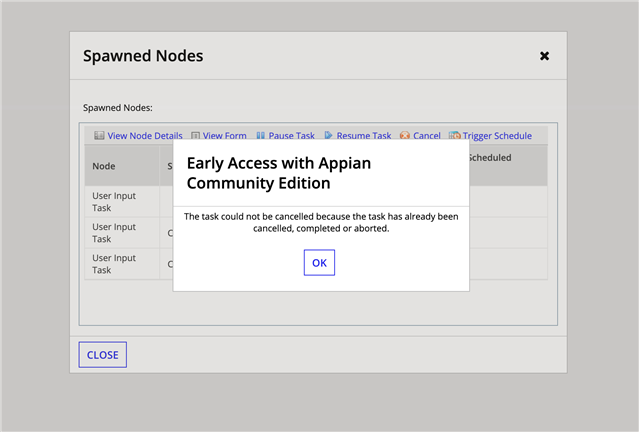Image resolution: width=639 pixels, height=432 pixels.
Task: Click the task could not be cancelled message
Action: (321, 223)
